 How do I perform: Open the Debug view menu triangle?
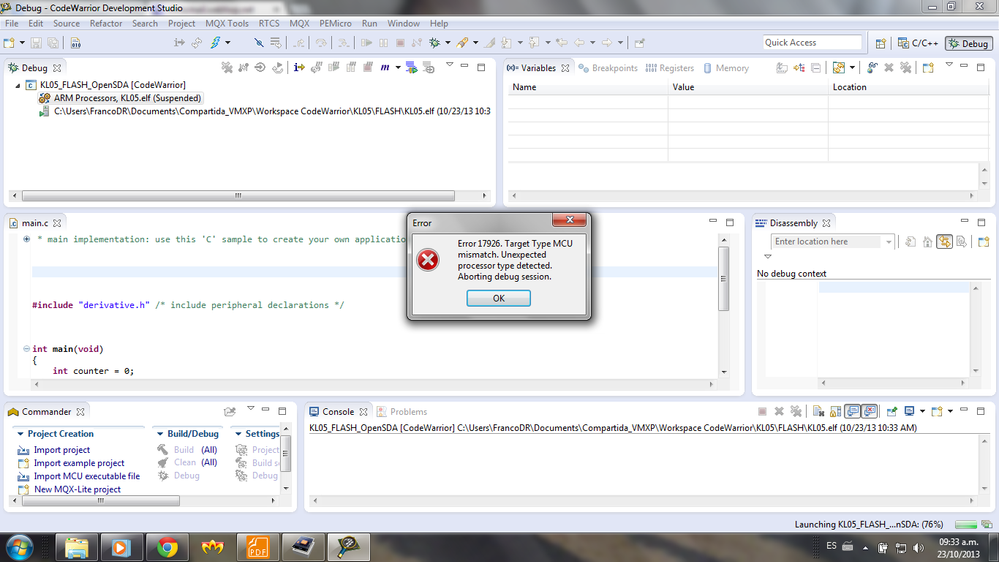coord(449,65)
